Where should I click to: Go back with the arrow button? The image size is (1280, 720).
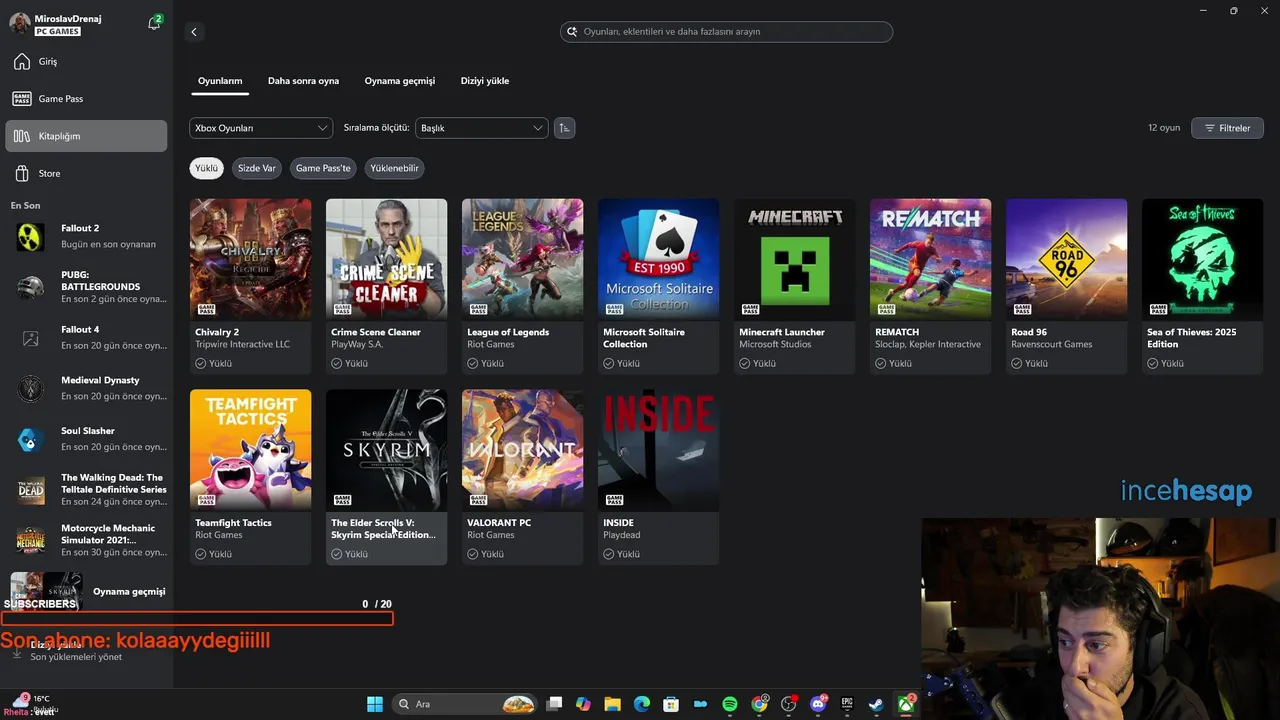pos(194,32)
